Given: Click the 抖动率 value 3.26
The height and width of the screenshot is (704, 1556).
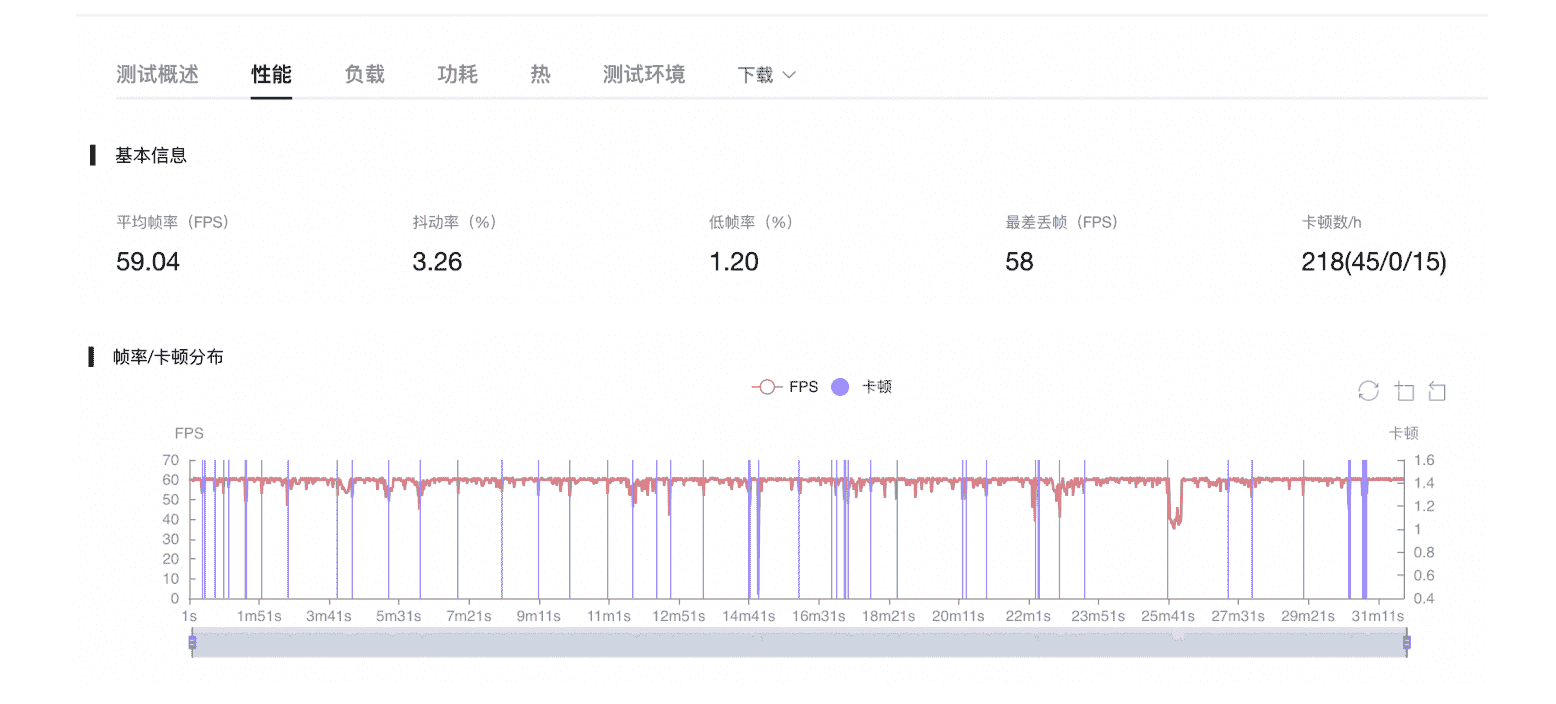Looking at the screenshot, I should (x=437, y=262).
